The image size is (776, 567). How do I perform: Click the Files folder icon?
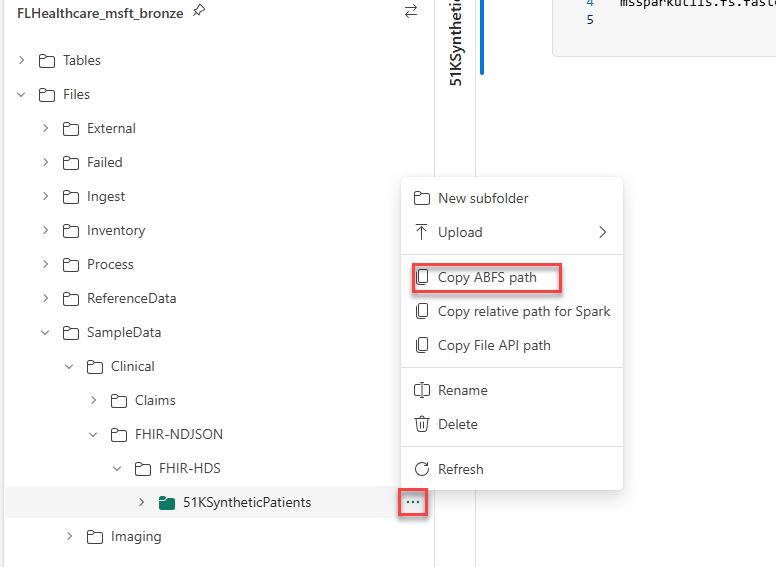point(47,94)
